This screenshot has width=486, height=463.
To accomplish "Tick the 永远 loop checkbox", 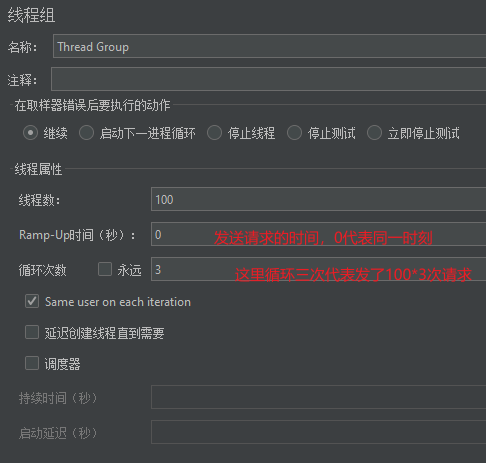I will point(105,269).
